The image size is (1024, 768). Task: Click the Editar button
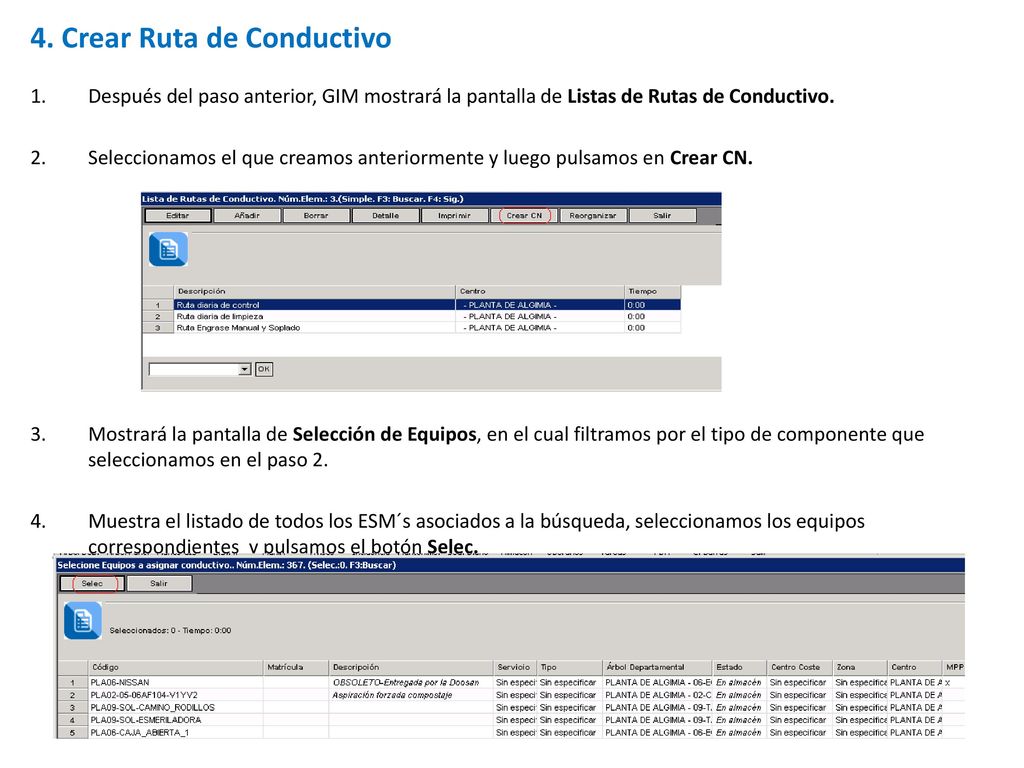(178, 216)
